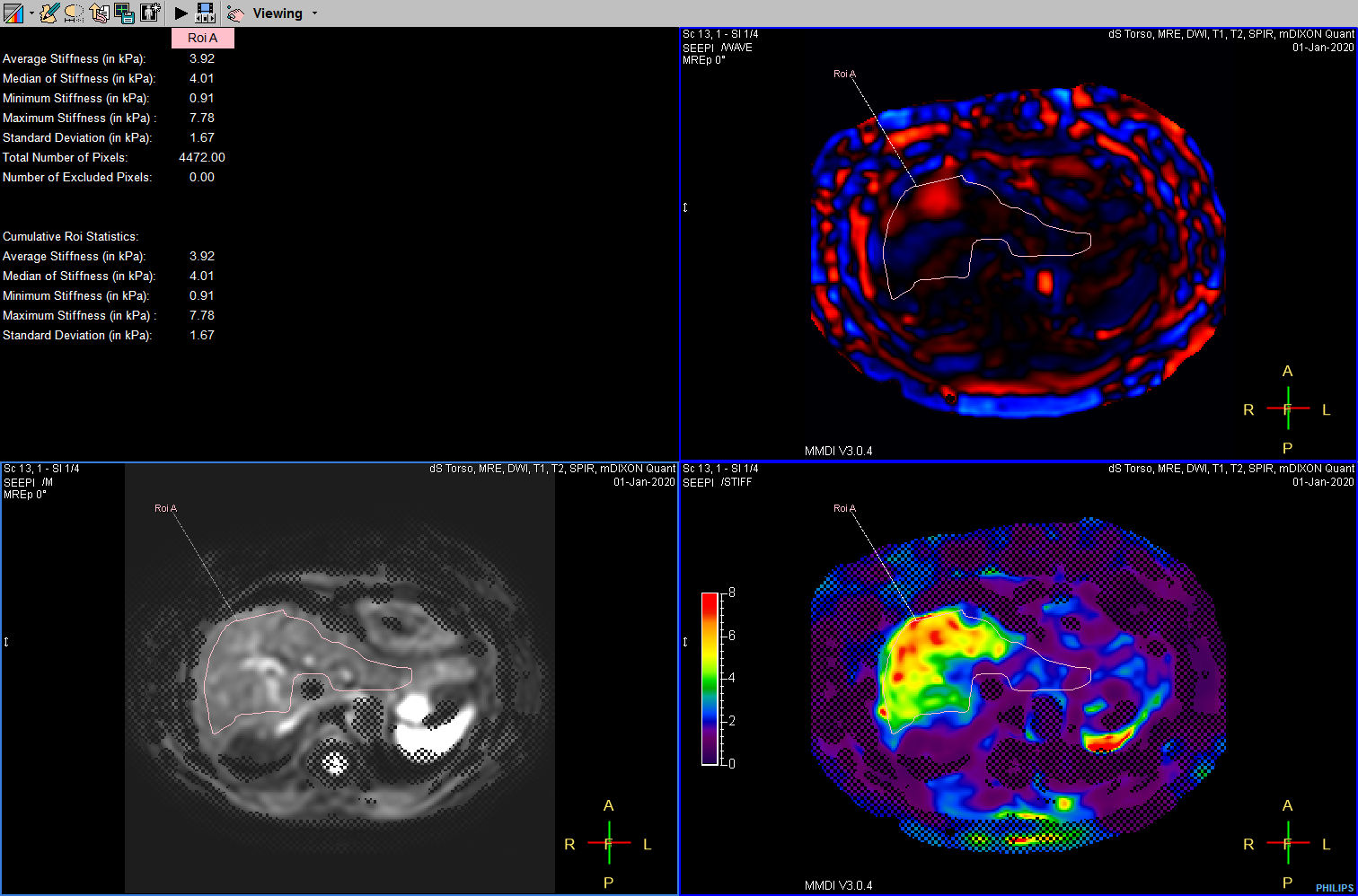Click the collapse arrows beside the magnitude viewport
Viewport: 1358px width, 896px height.
[x=6, y=642]
